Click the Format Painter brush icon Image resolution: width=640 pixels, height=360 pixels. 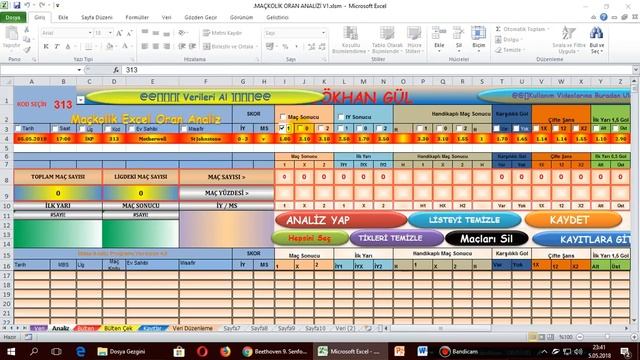27,49
